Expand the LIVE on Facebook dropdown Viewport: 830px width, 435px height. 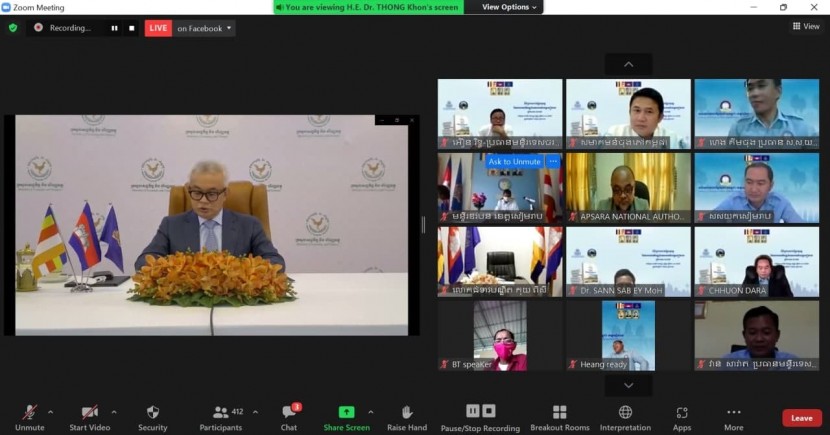[230, 28]
